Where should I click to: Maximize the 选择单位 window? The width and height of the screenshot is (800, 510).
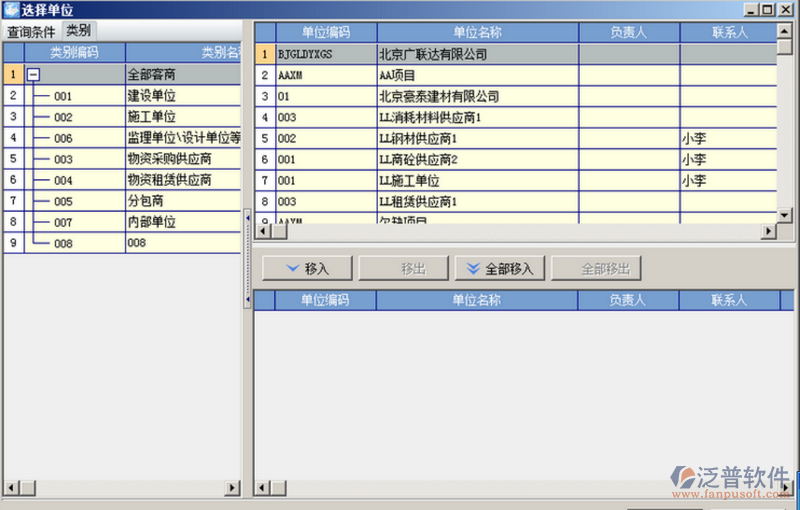click(768, 9)
